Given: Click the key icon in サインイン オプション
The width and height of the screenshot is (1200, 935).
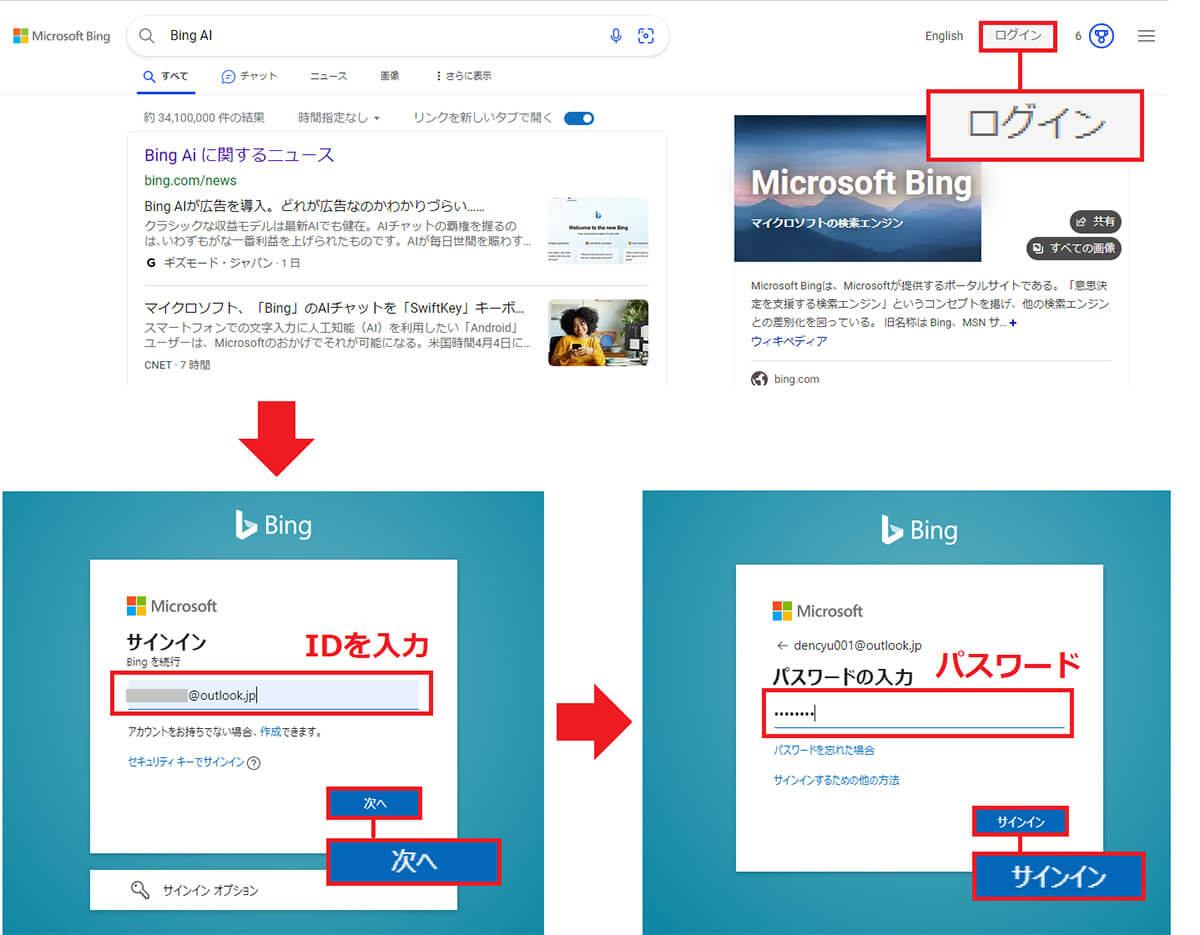Looking at the screenshot, I should tap(140, 890).
